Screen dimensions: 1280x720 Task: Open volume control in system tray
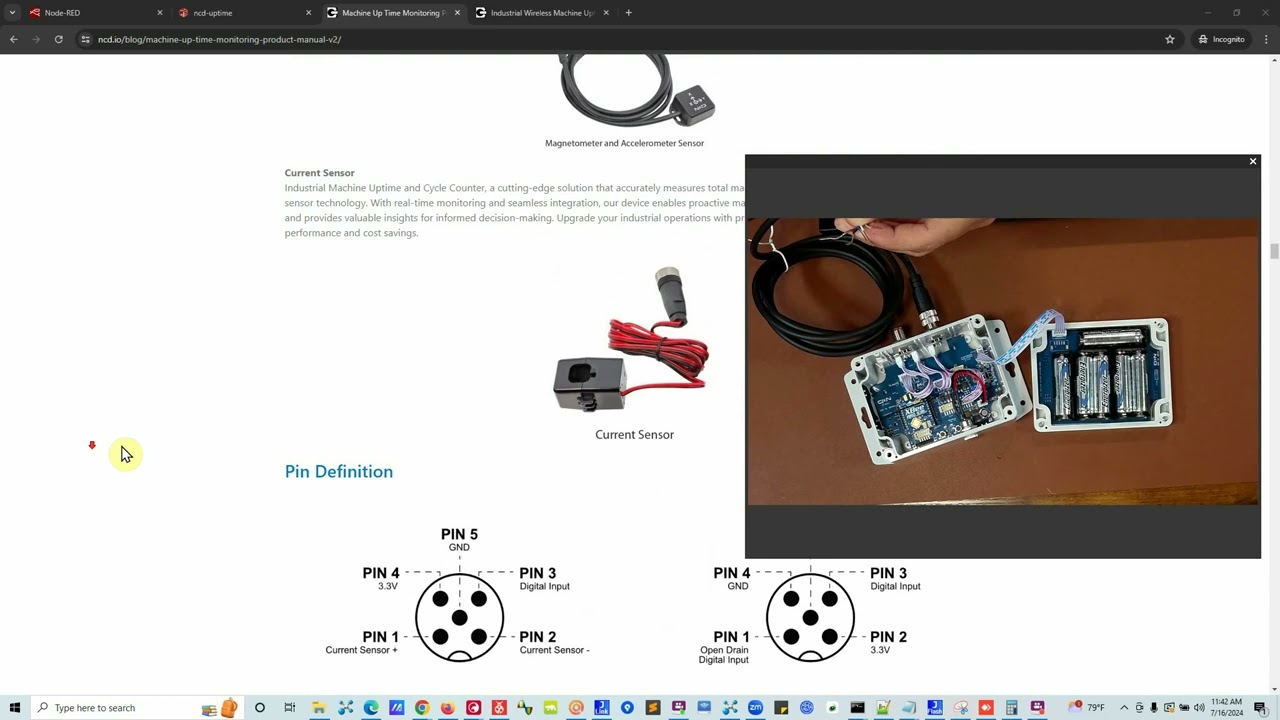1198,707
